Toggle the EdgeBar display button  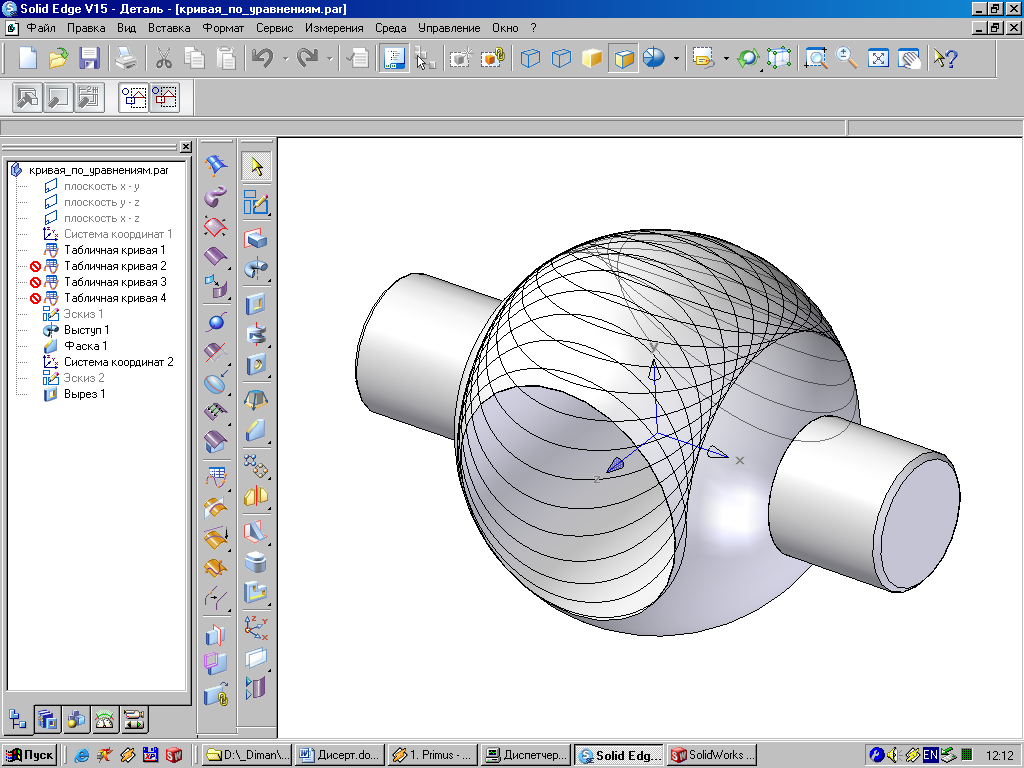pyautogui.click(x=394, y=58)
